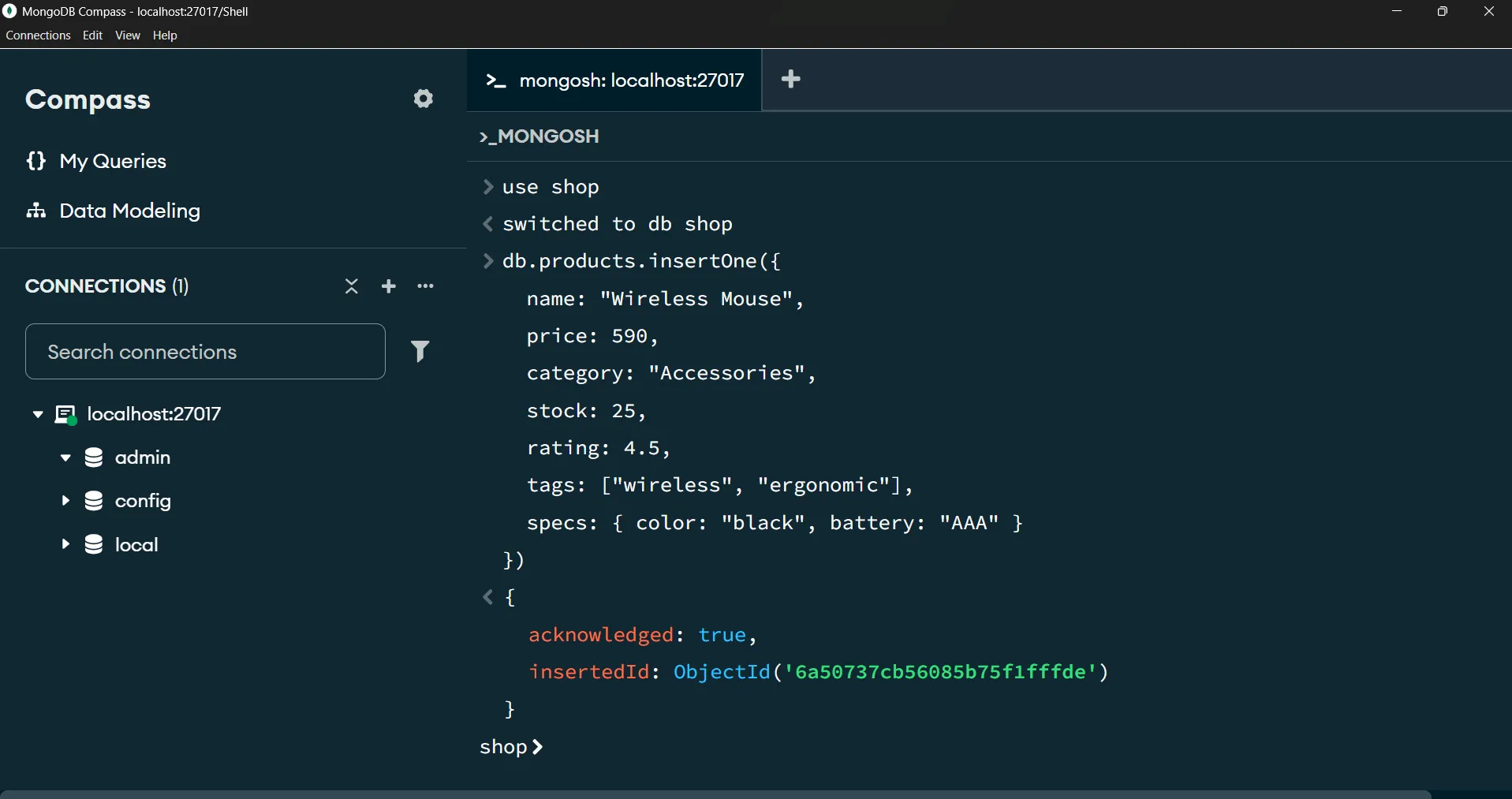1512x799 pixels.
Task: Click the price: 590 line
Action: [x=592, y=336]
